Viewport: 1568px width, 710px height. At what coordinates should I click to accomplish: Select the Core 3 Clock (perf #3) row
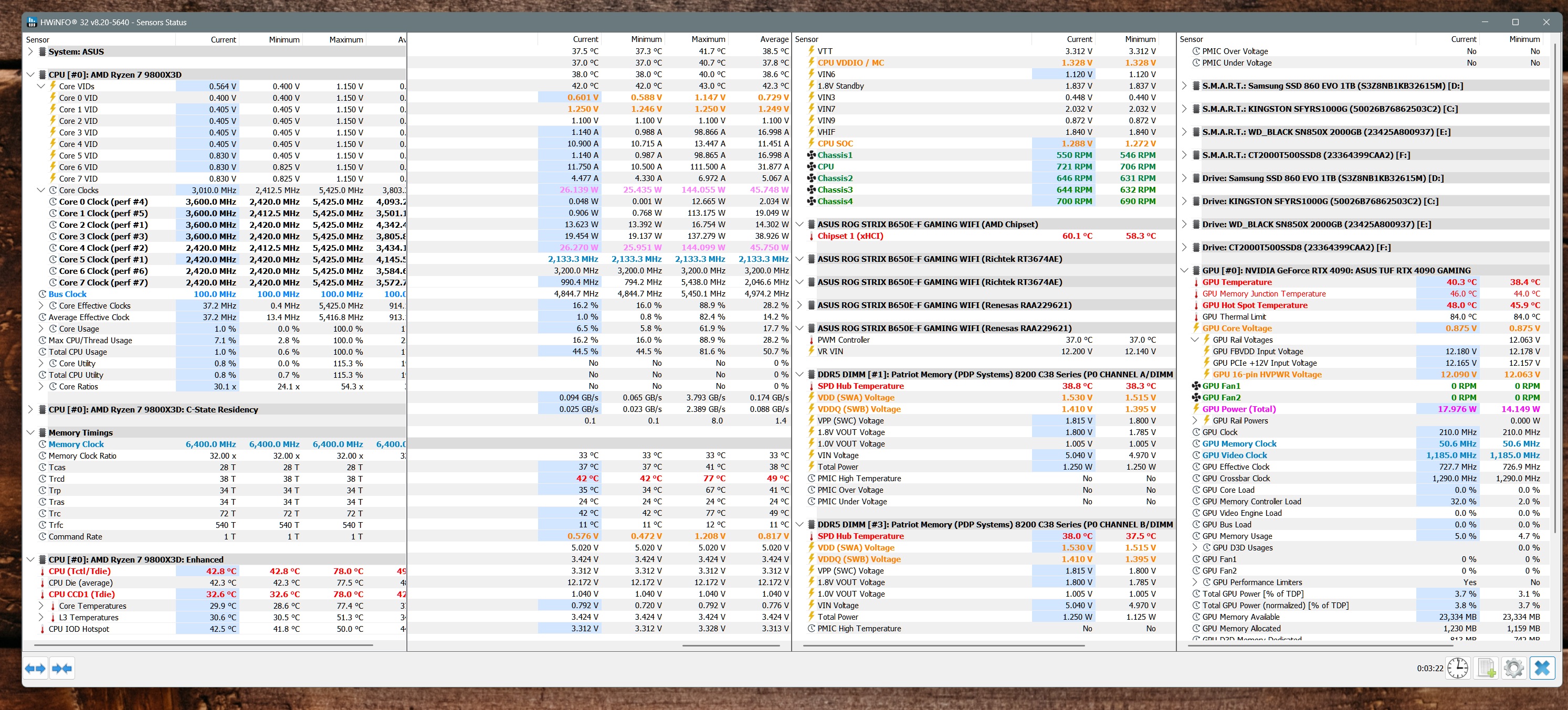coord(215,236)
